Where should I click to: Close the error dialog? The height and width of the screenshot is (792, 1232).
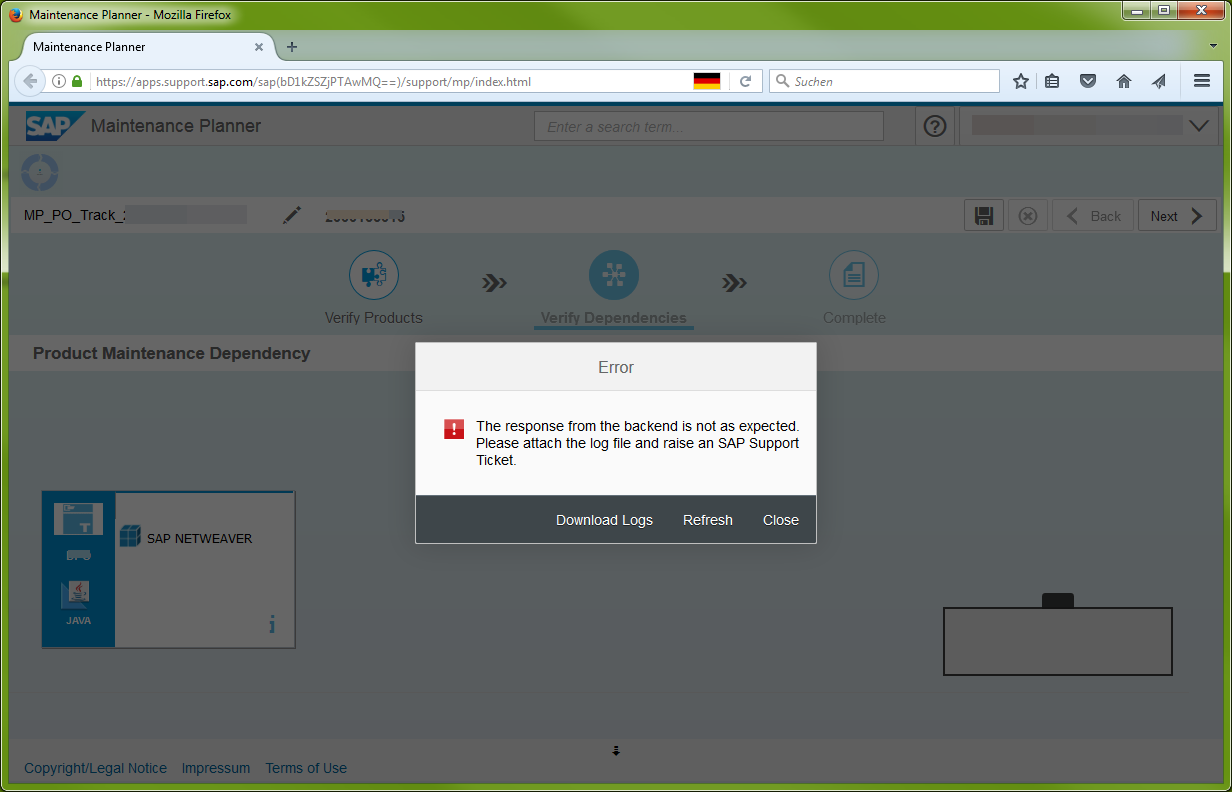[781, 520]
